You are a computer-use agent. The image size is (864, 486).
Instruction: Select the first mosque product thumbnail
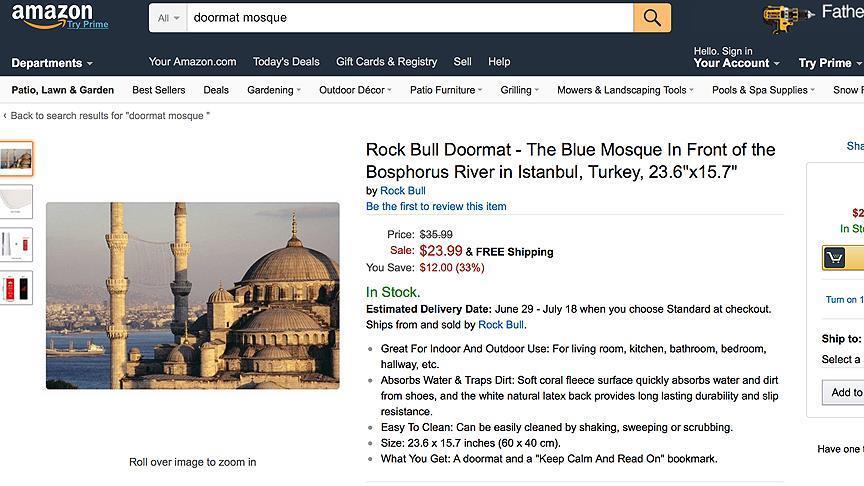16,158
